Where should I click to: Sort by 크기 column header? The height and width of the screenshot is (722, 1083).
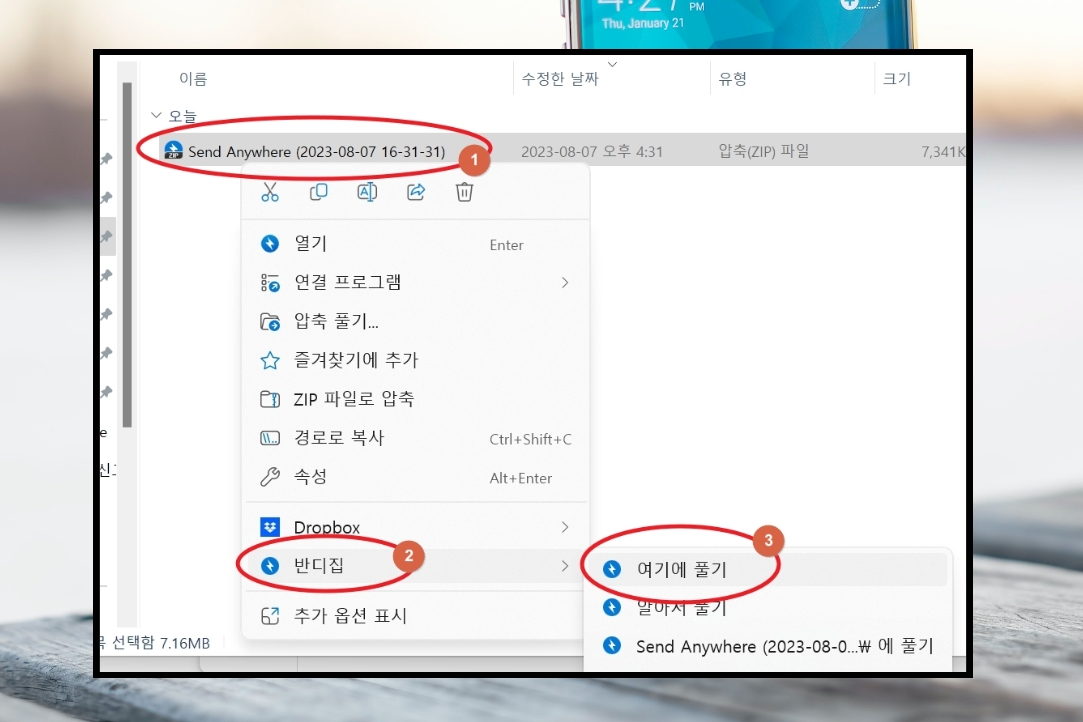(x=897, y=79)
